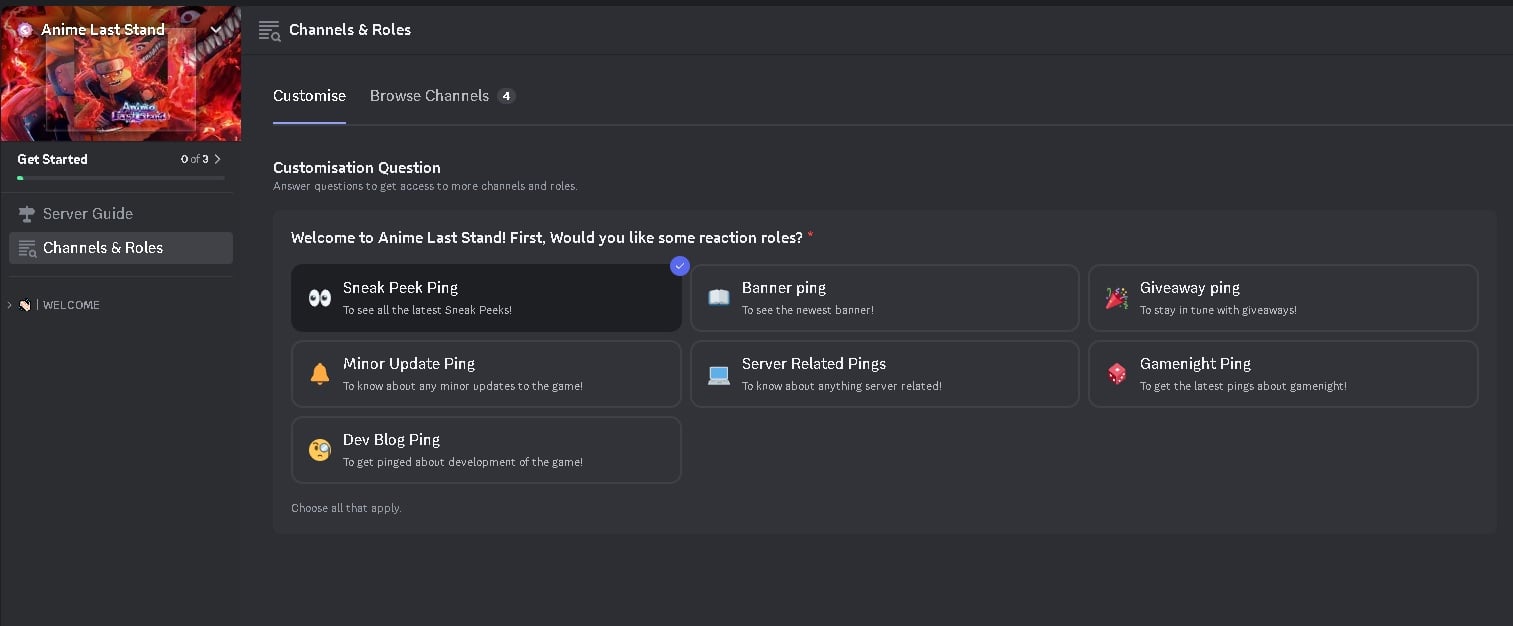This screenshot has width=1513, height=626.
Task: Uncheck the blue checkmark on Sneak Peek Ping
Action: pyautogui.click(x=680, y=266)
